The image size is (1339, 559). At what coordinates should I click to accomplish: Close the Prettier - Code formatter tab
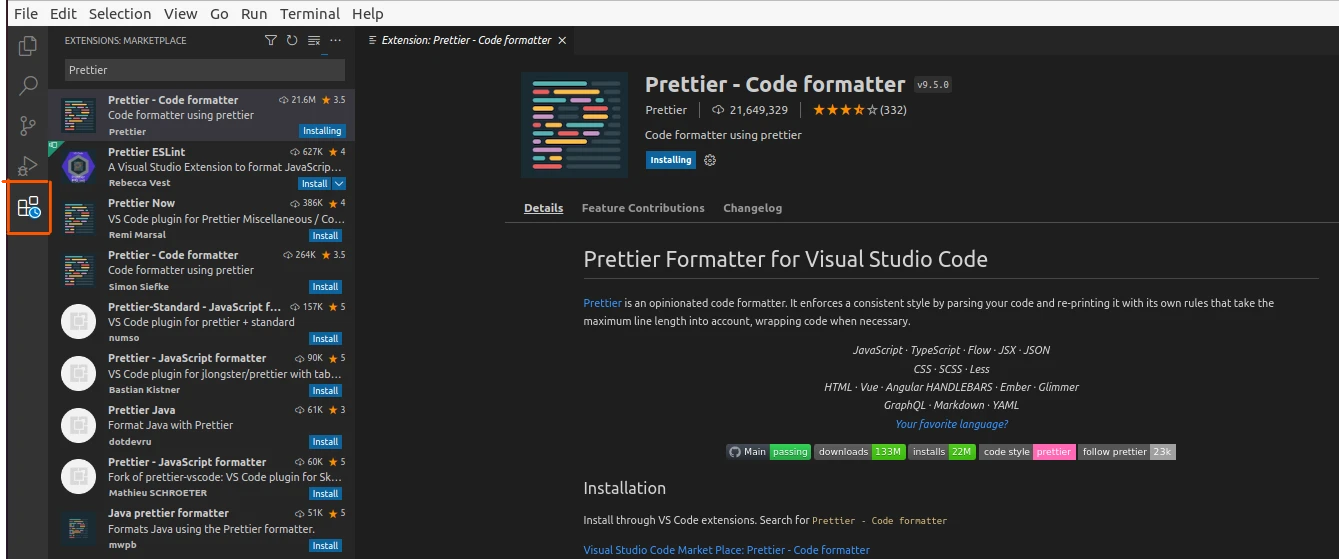(x=562, y=41)
